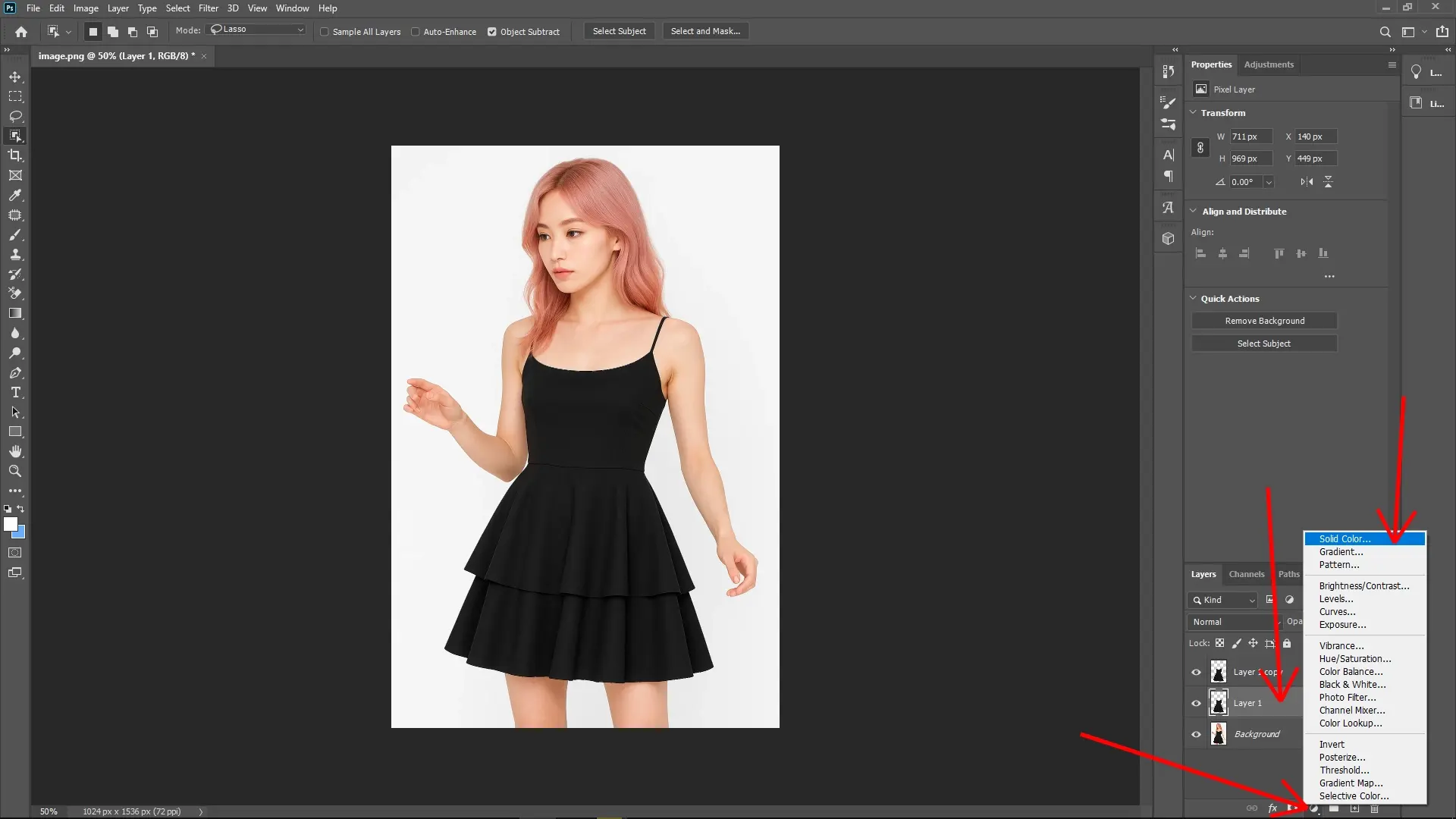The width and height of the screenshot is (1456, 819).
Task: Collapse the Transform section
Action: [1193, 112]
